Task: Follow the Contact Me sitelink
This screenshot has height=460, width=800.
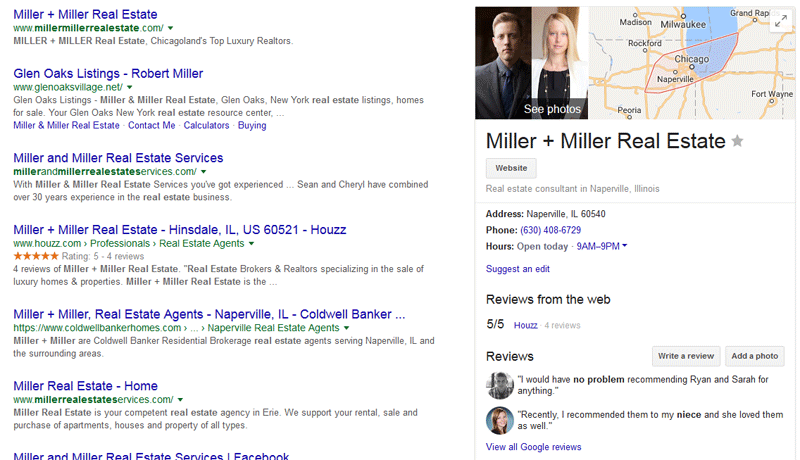Action: point(152,125)
